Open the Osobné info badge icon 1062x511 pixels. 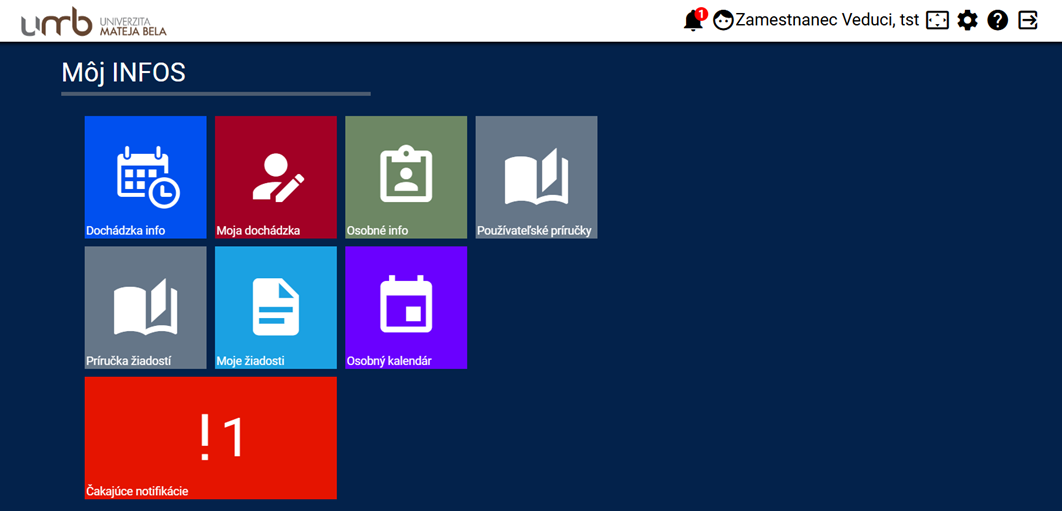click(x=406, y=175)
